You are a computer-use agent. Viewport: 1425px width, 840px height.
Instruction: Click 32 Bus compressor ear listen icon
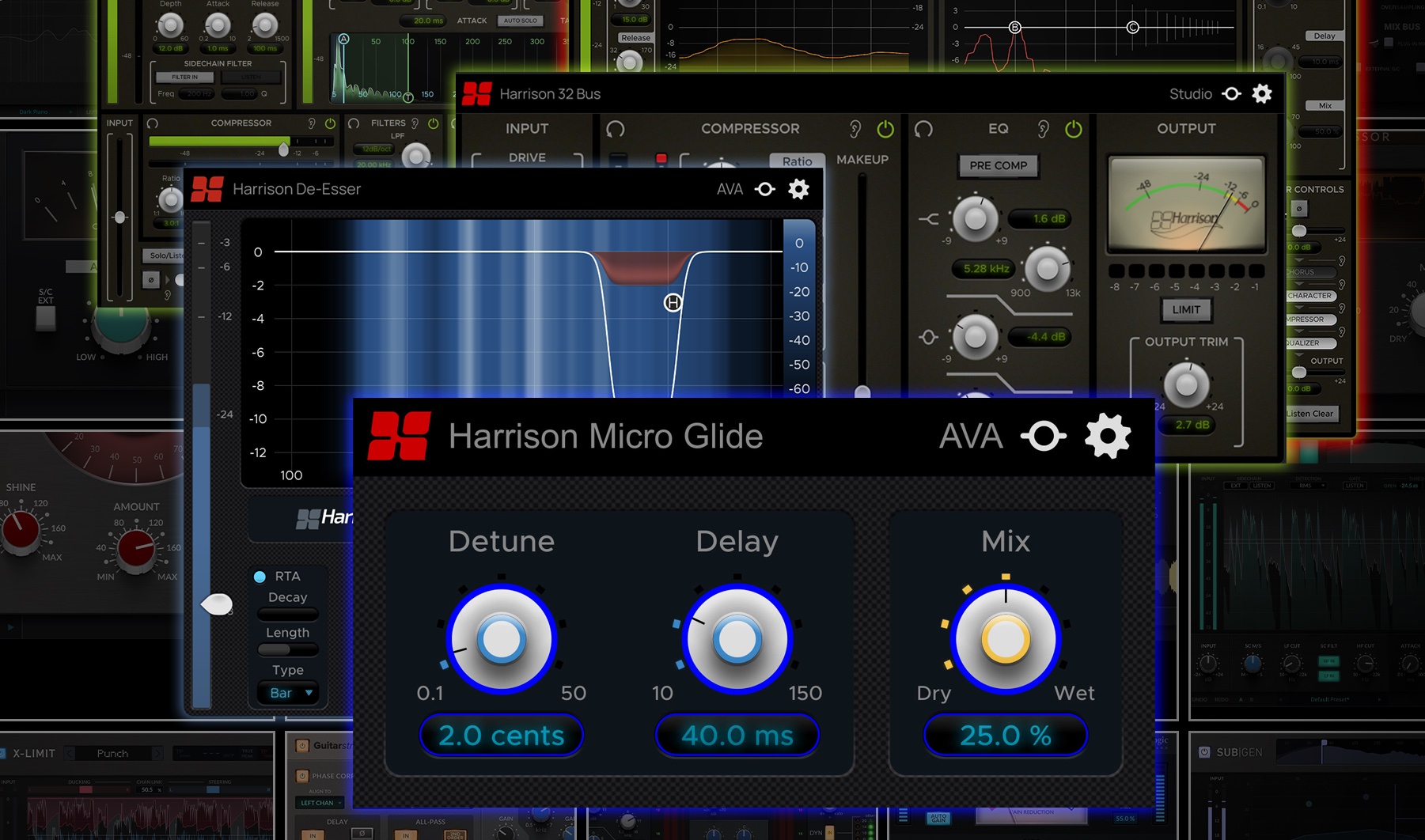pos(855,128)
